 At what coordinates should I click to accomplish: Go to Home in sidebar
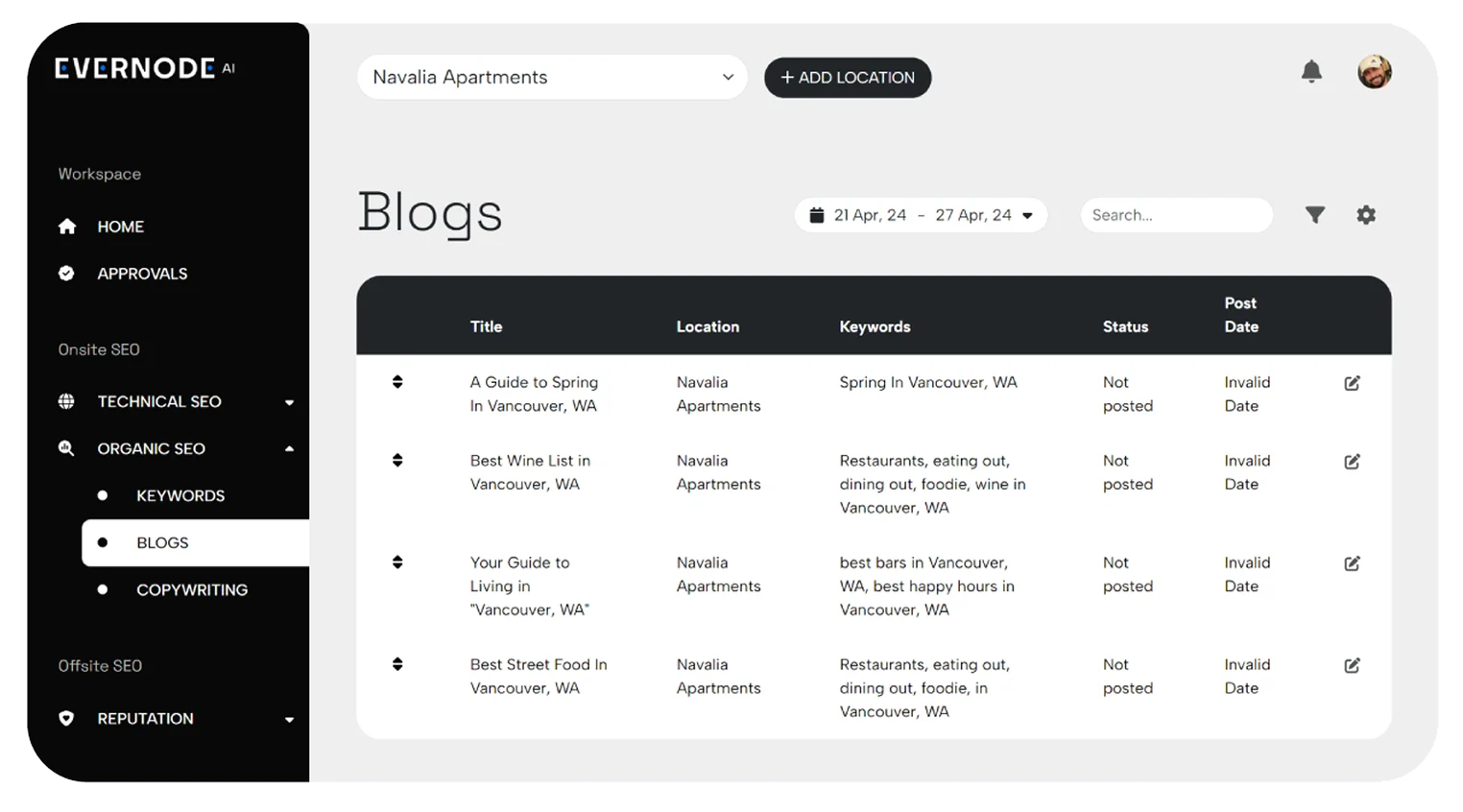click(120, 227)
